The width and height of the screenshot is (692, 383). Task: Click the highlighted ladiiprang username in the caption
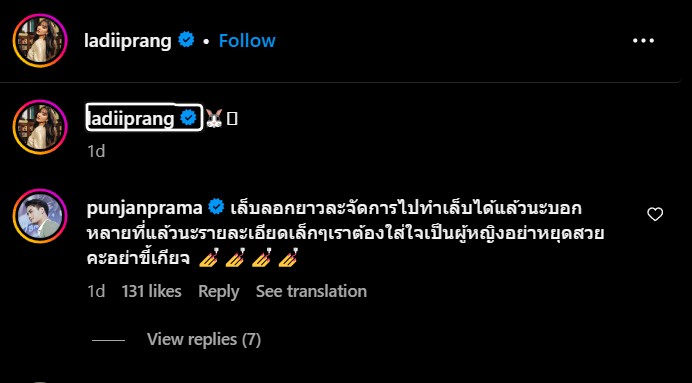(x=131, y=118)
